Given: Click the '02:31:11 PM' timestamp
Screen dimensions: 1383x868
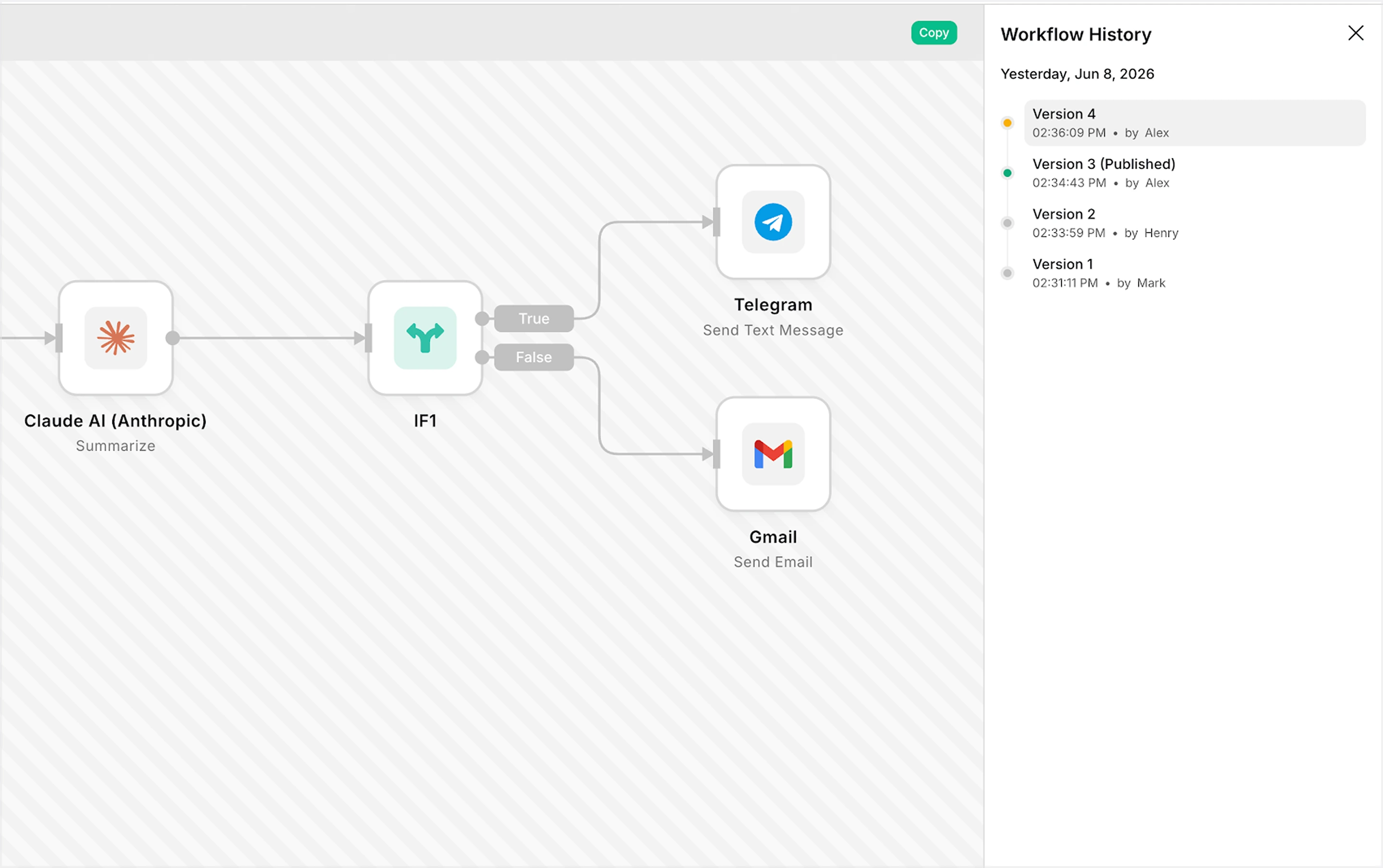Looking at the screenshot, I should 1065,282.
